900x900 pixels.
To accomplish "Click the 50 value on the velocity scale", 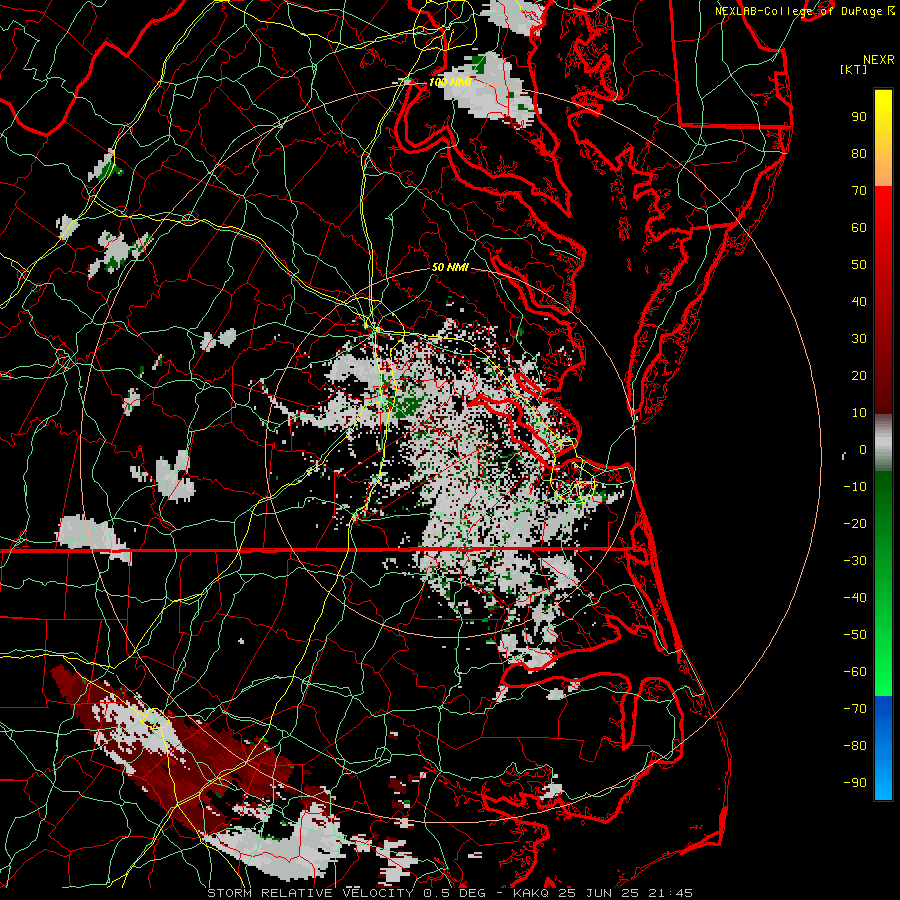I will point(859,265).
